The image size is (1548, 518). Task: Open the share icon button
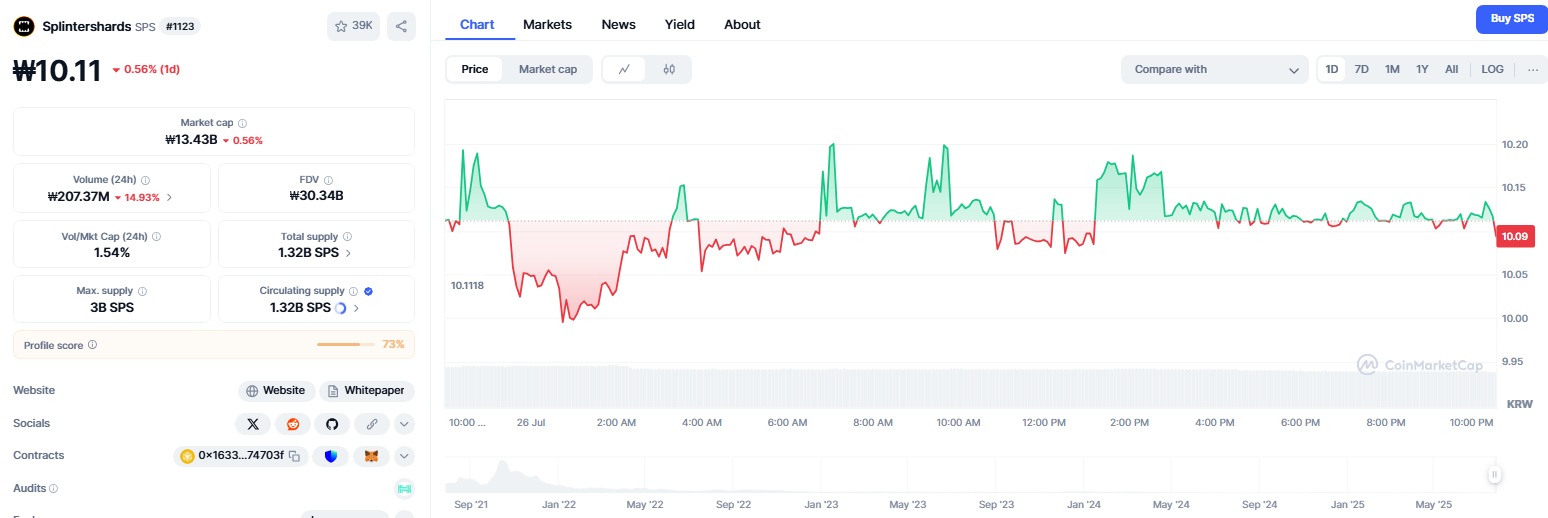[x=401, y=26]
